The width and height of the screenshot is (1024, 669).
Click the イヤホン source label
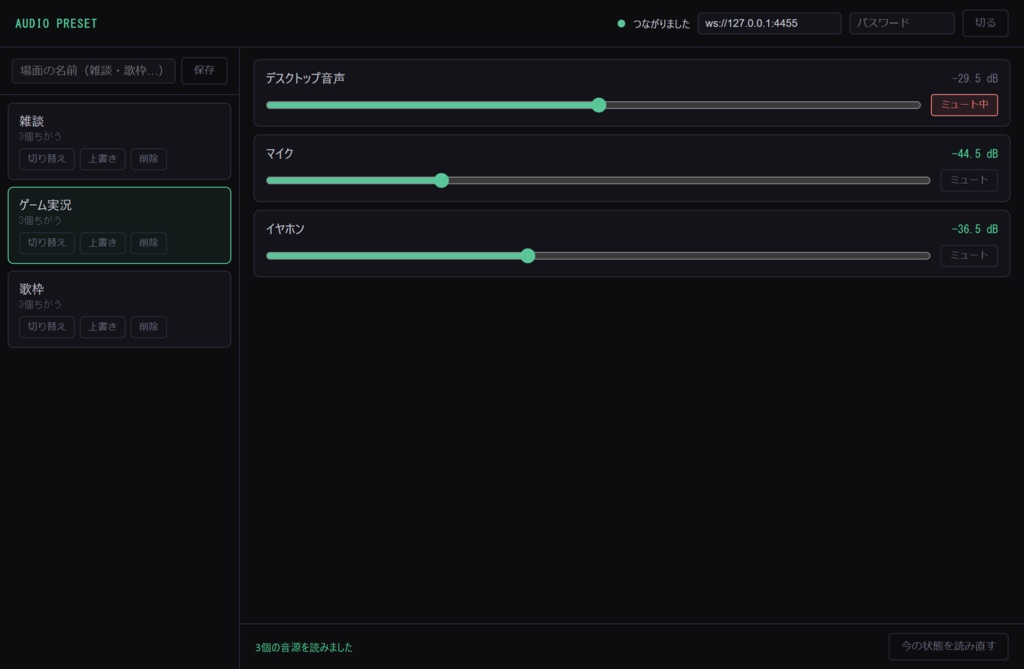click(285, 229)
